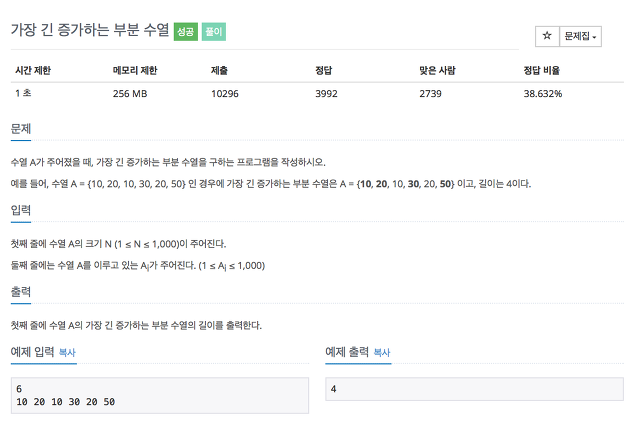Click the star favorite icon
640x424 pixels.
coord(547,36)
